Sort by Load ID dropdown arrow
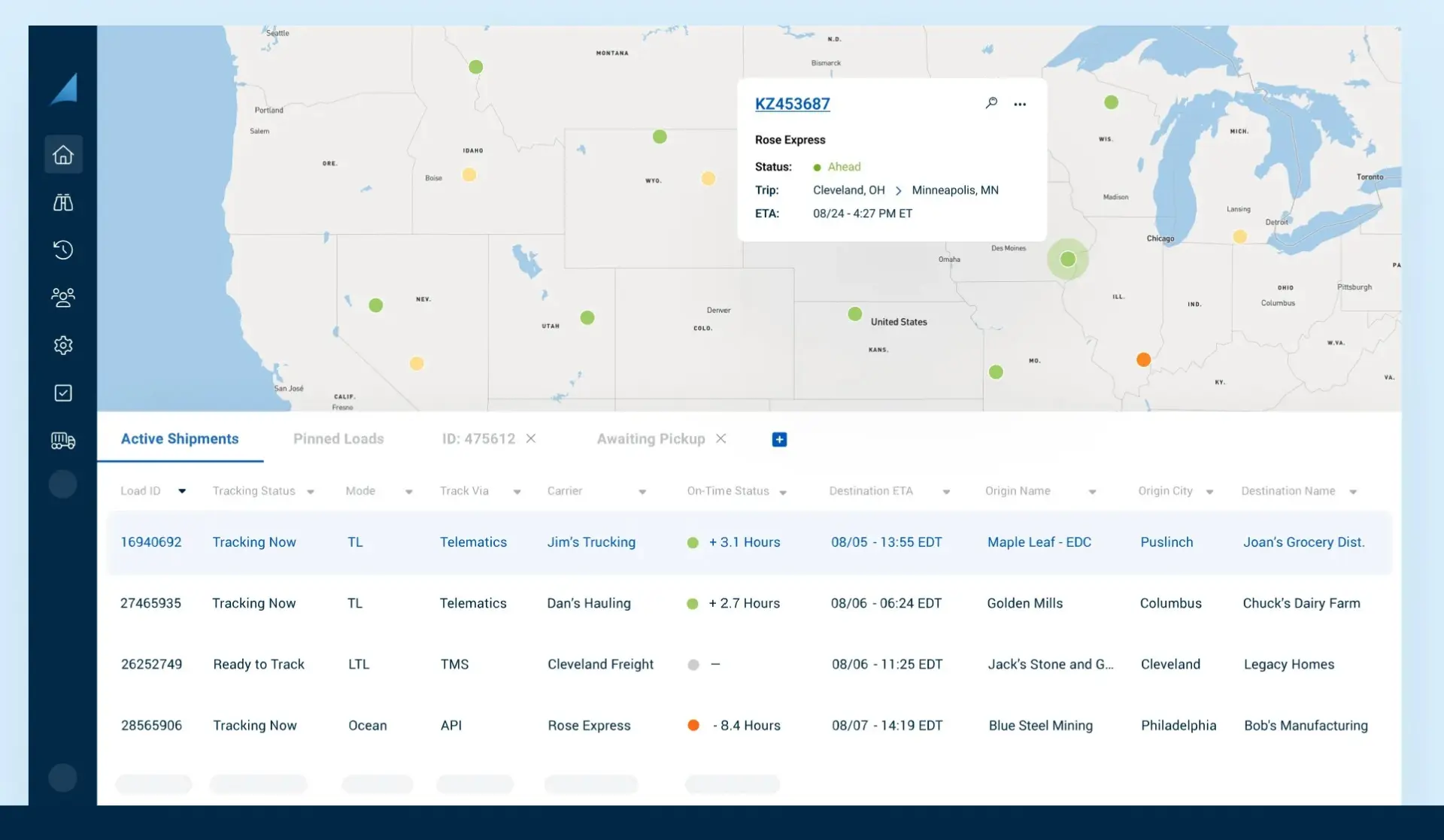 click(182, 491)
